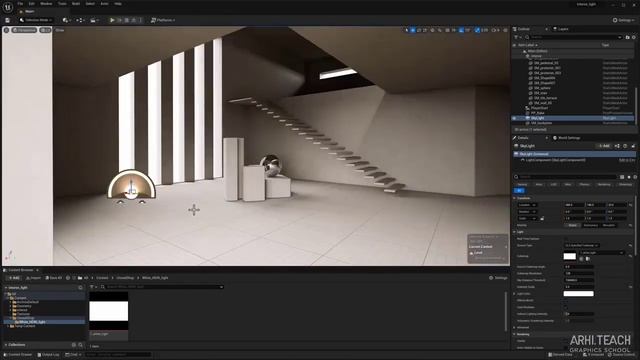Select the Rendering filter tab in Details
Screen dimensions: 640x360
[604, 184]
